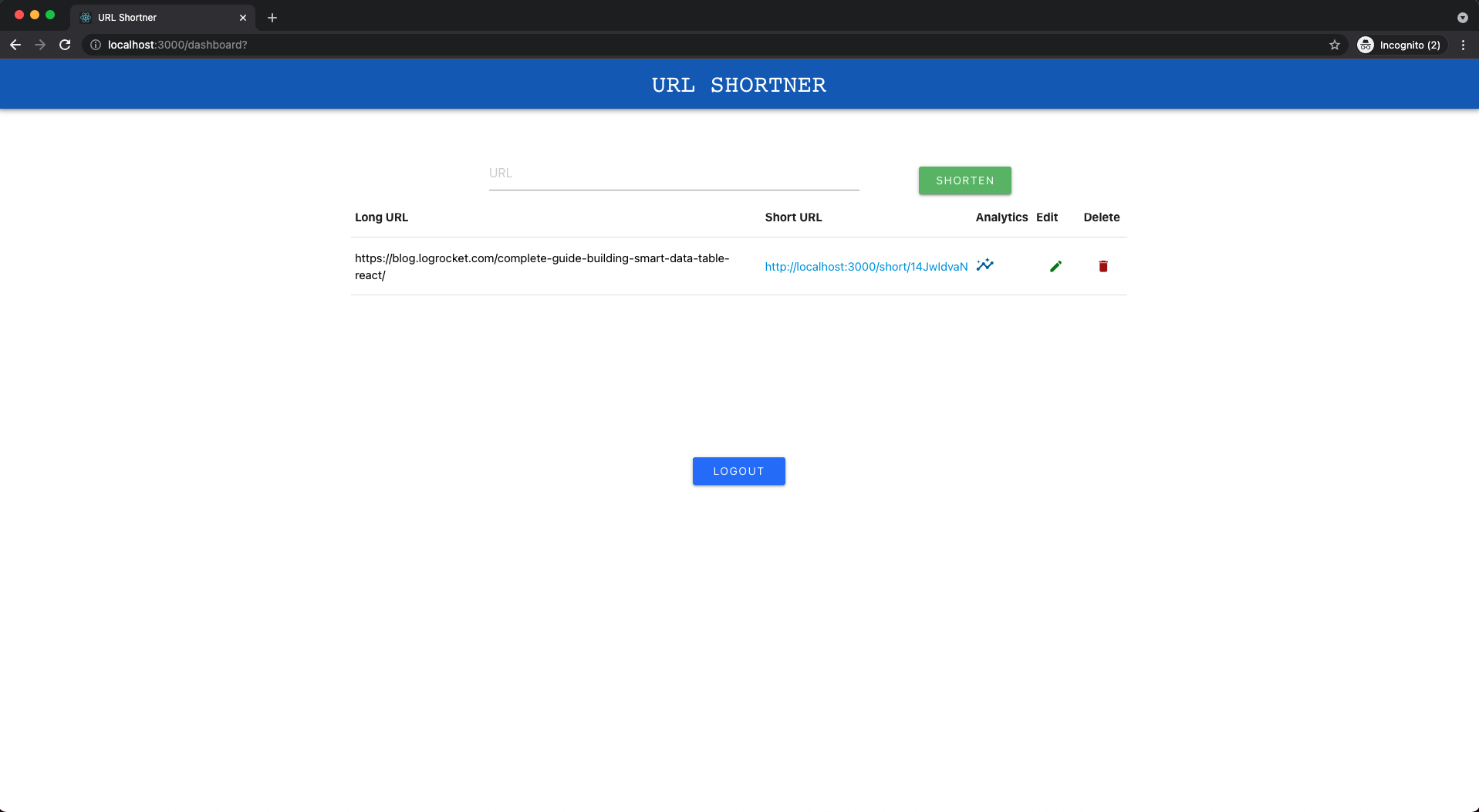Close the URL Shortner tab
Image resolution: width=1479 pixels, height=812 pixels.
[x=243, y=17]
